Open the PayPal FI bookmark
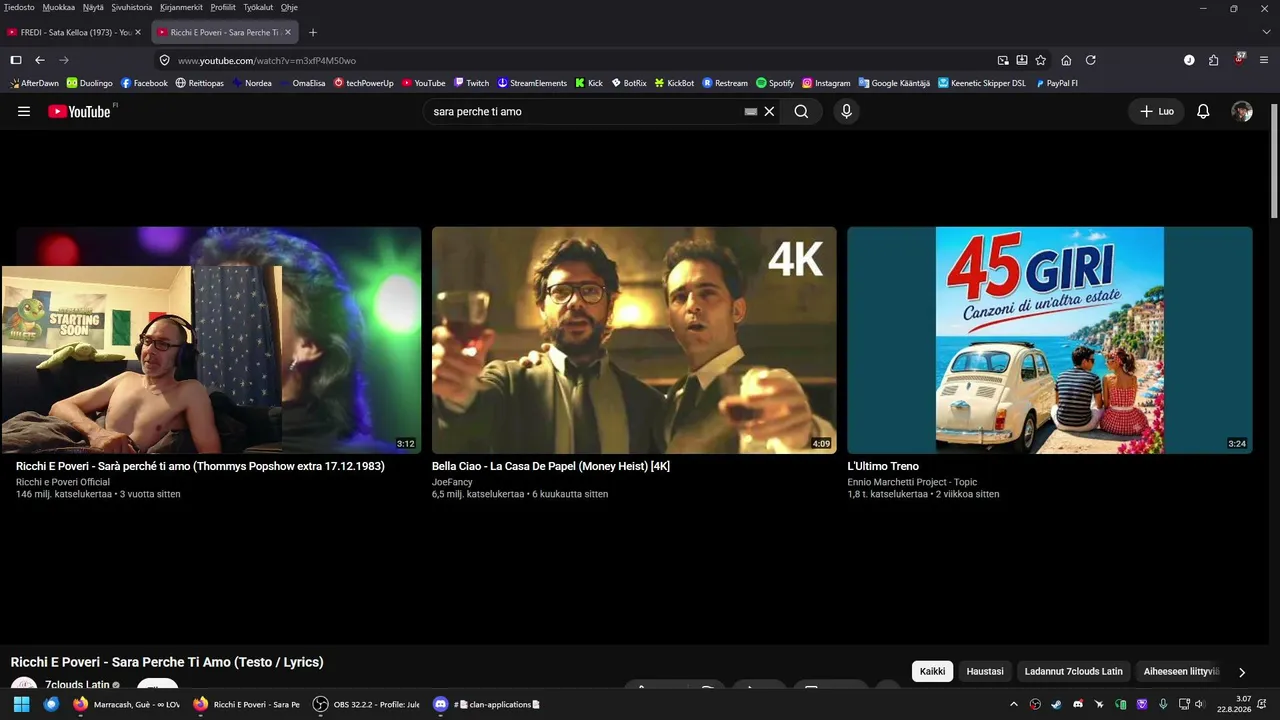The height and width of the screenshot is (720, 1280). pos(1056,83)
